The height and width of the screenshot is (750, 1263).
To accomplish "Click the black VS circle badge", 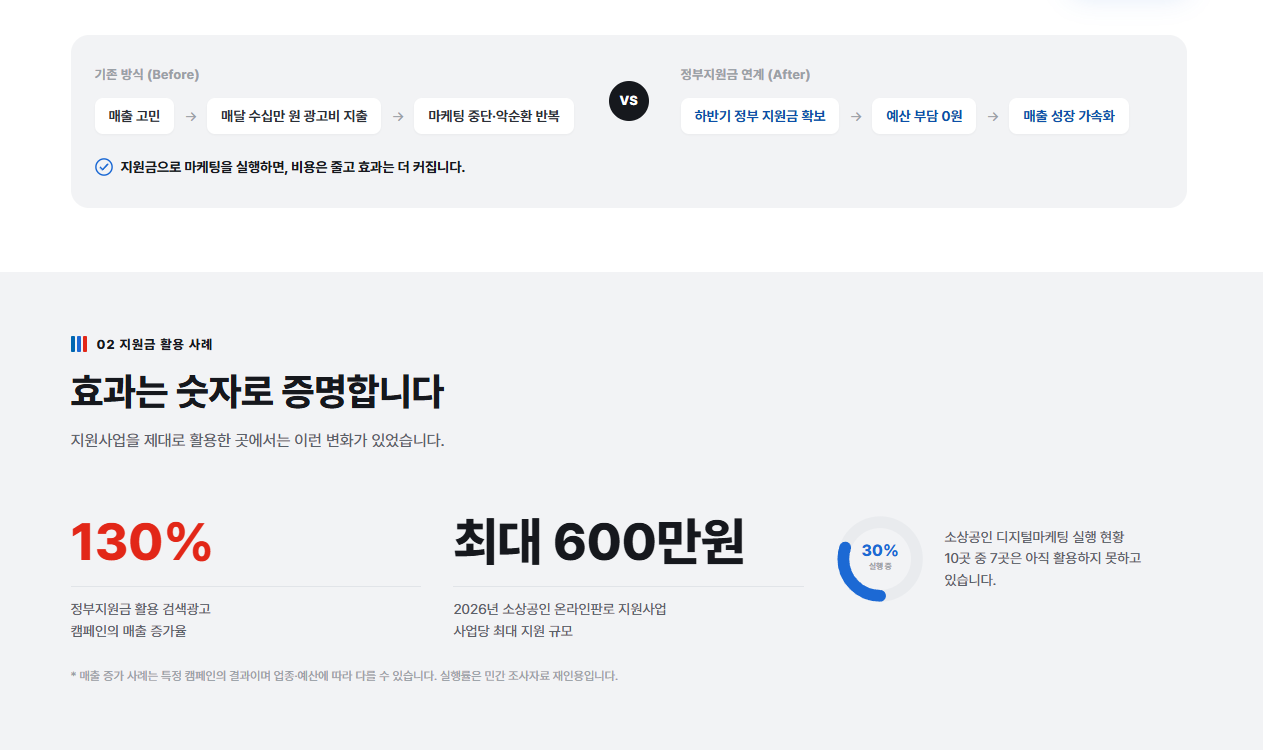I will 628,100.
